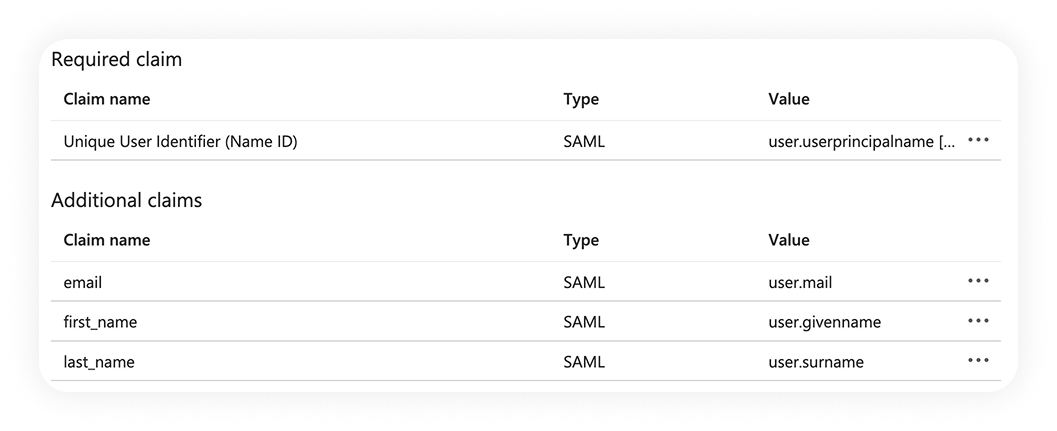Open options menu for Unique User Identifier claim
1057x431 pixels.
tap(978, 141)
